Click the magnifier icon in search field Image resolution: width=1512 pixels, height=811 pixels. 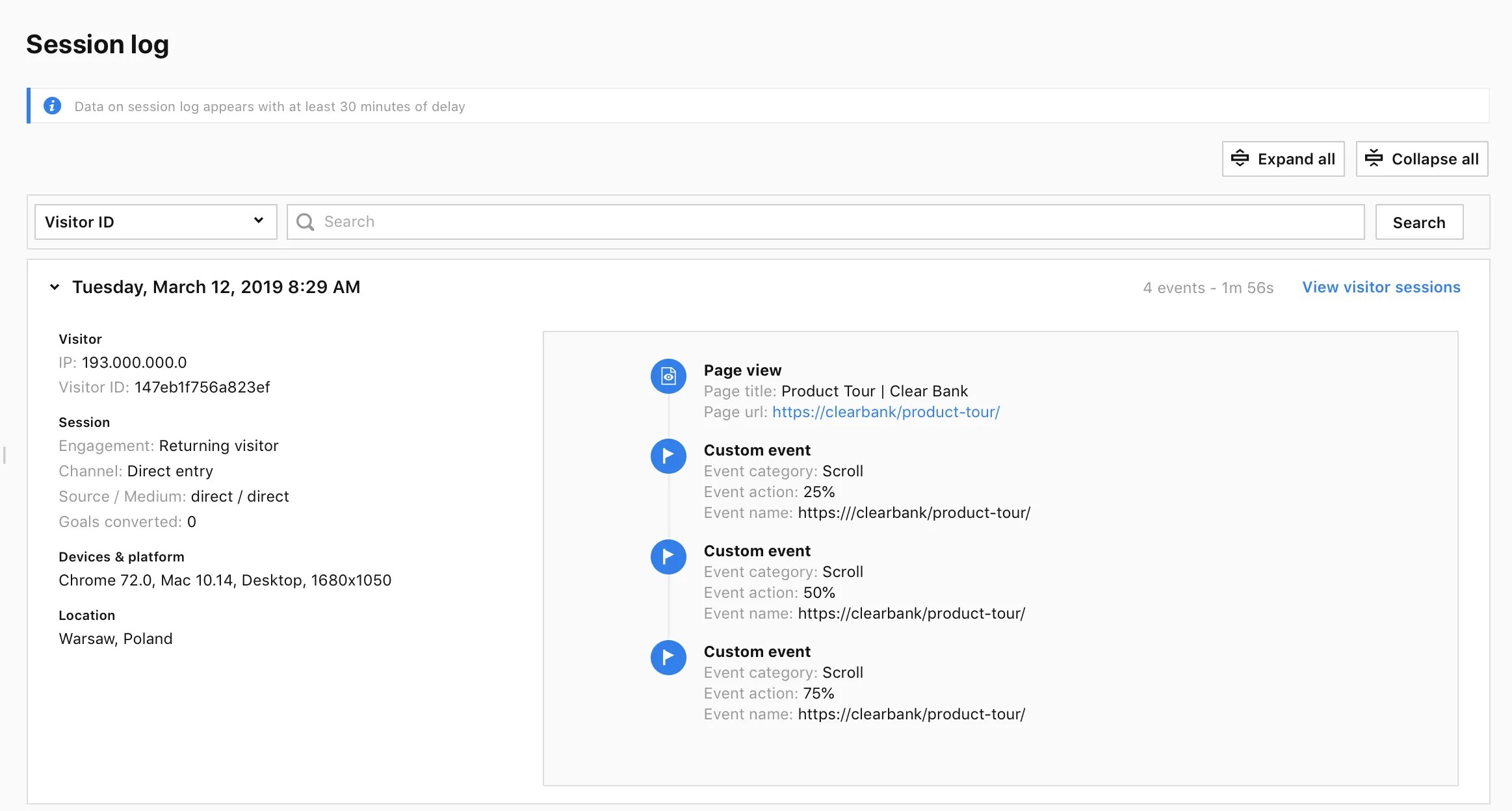point(305,222)
